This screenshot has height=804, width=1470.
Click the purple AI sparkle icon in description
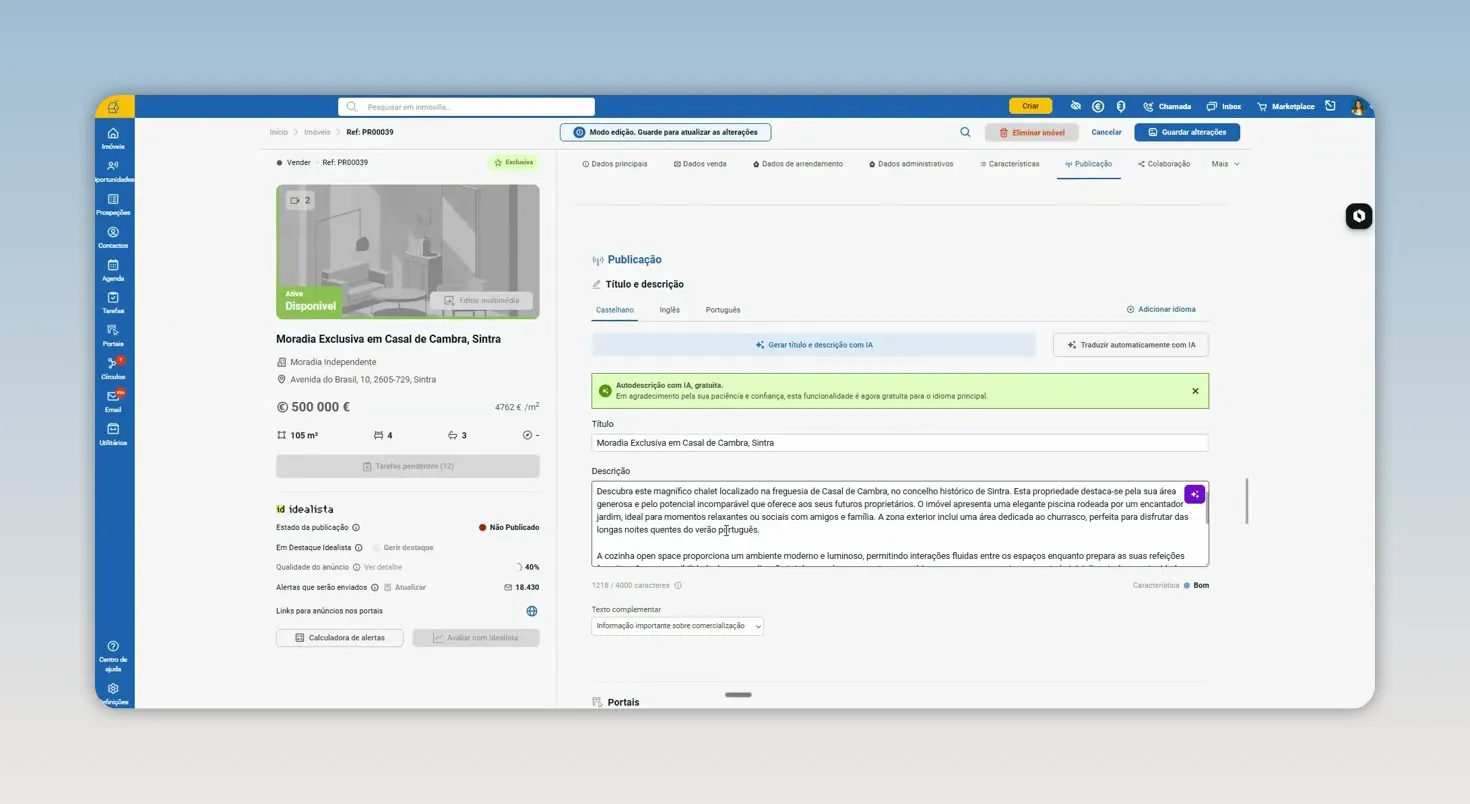coord(1194,494)
